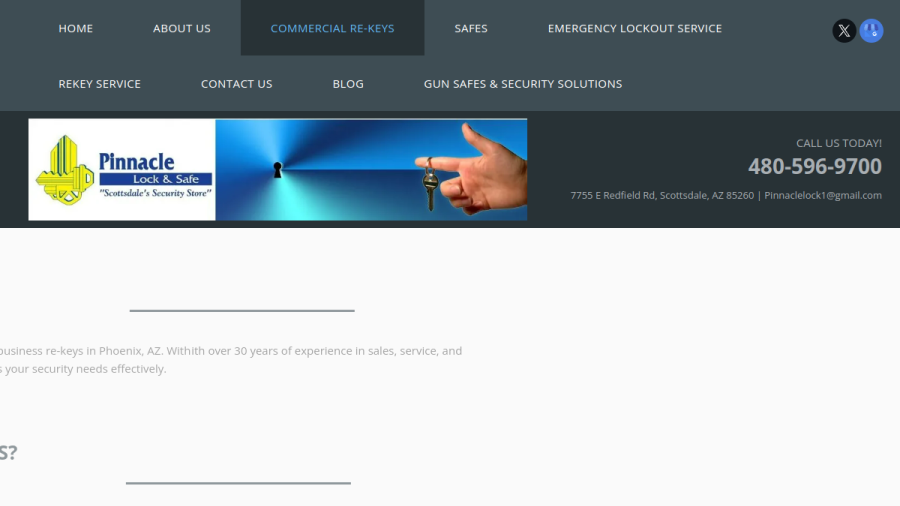Click the 'CALL US TODAY!' text
Viewport: 900px width, 506px height.
[x=839, y=143]
